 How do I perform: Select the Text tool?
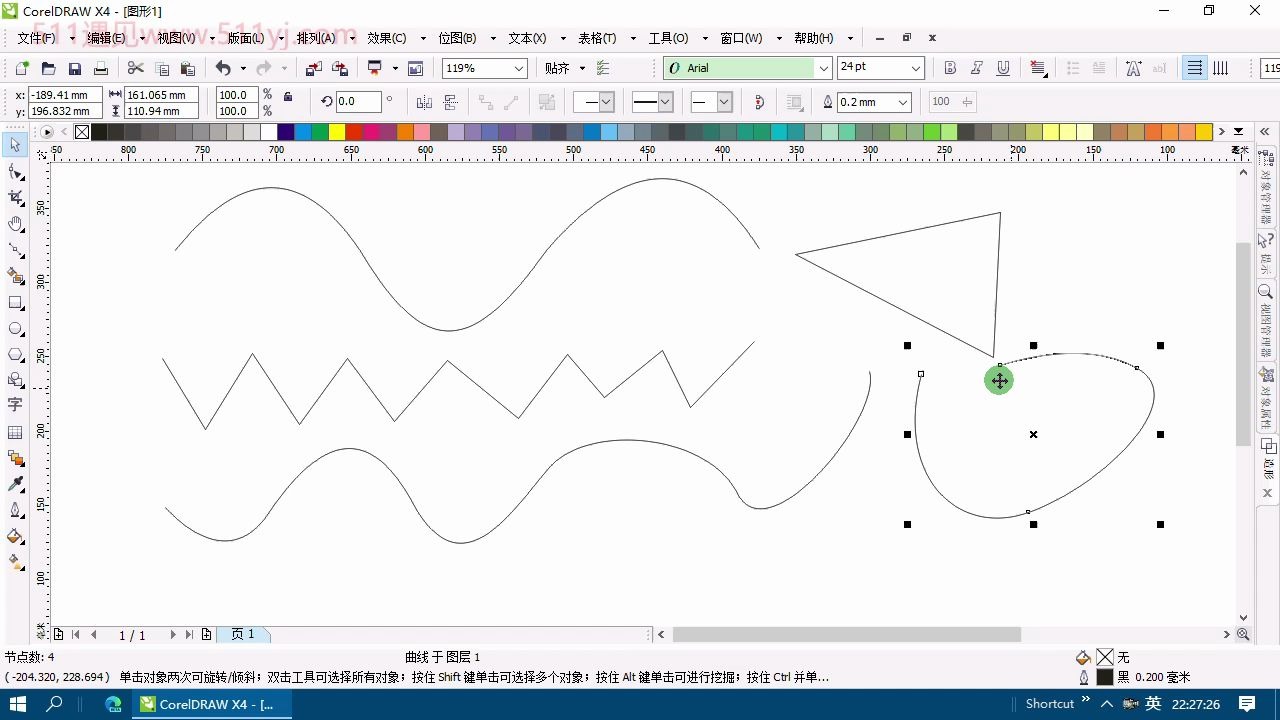coord(15,406)
